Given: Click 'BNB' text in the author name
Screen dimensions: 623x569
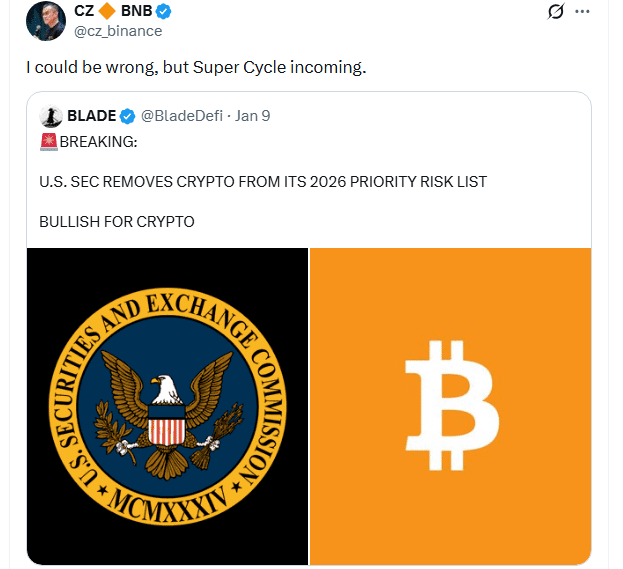Looking at the screenshot, I should tap(137, 11).
